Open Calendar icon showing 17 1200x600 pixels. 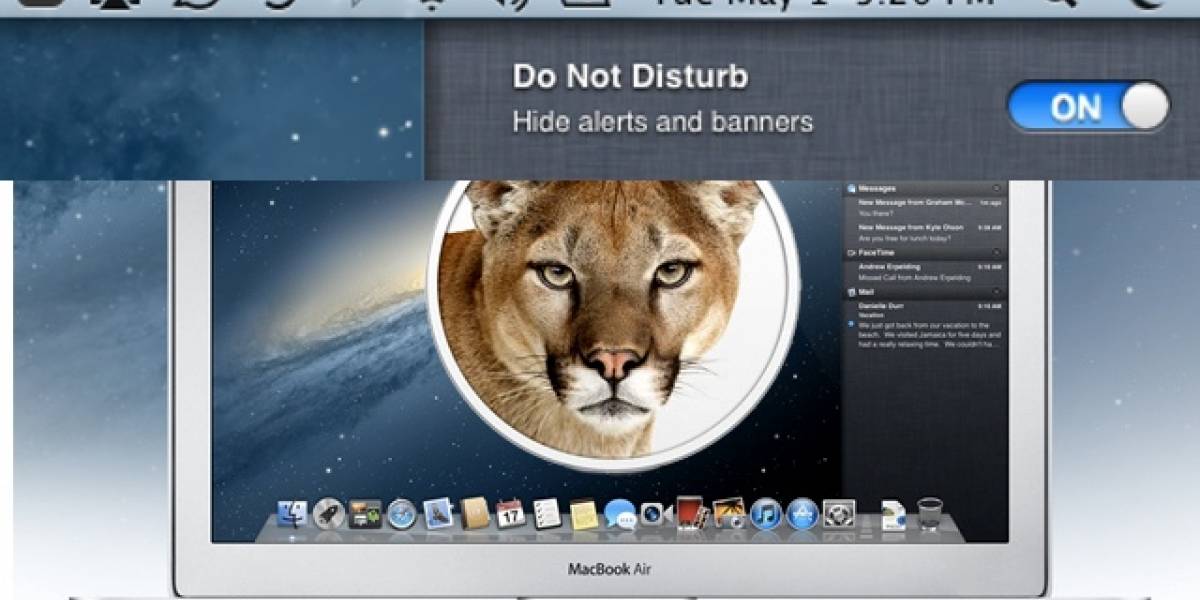point(511,513)
